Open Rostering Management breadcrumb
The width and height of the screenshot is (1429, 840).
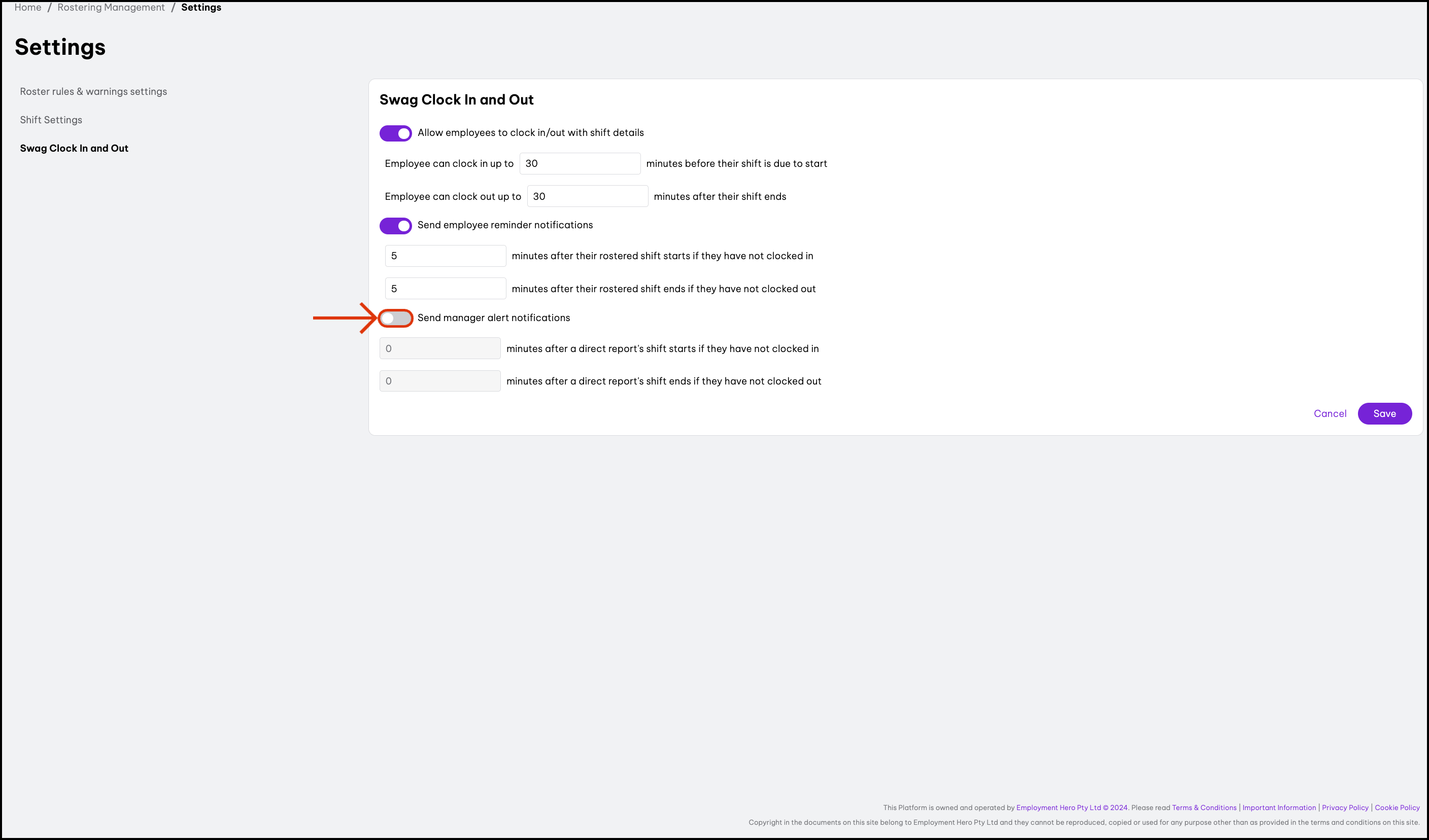pos(111,8)
